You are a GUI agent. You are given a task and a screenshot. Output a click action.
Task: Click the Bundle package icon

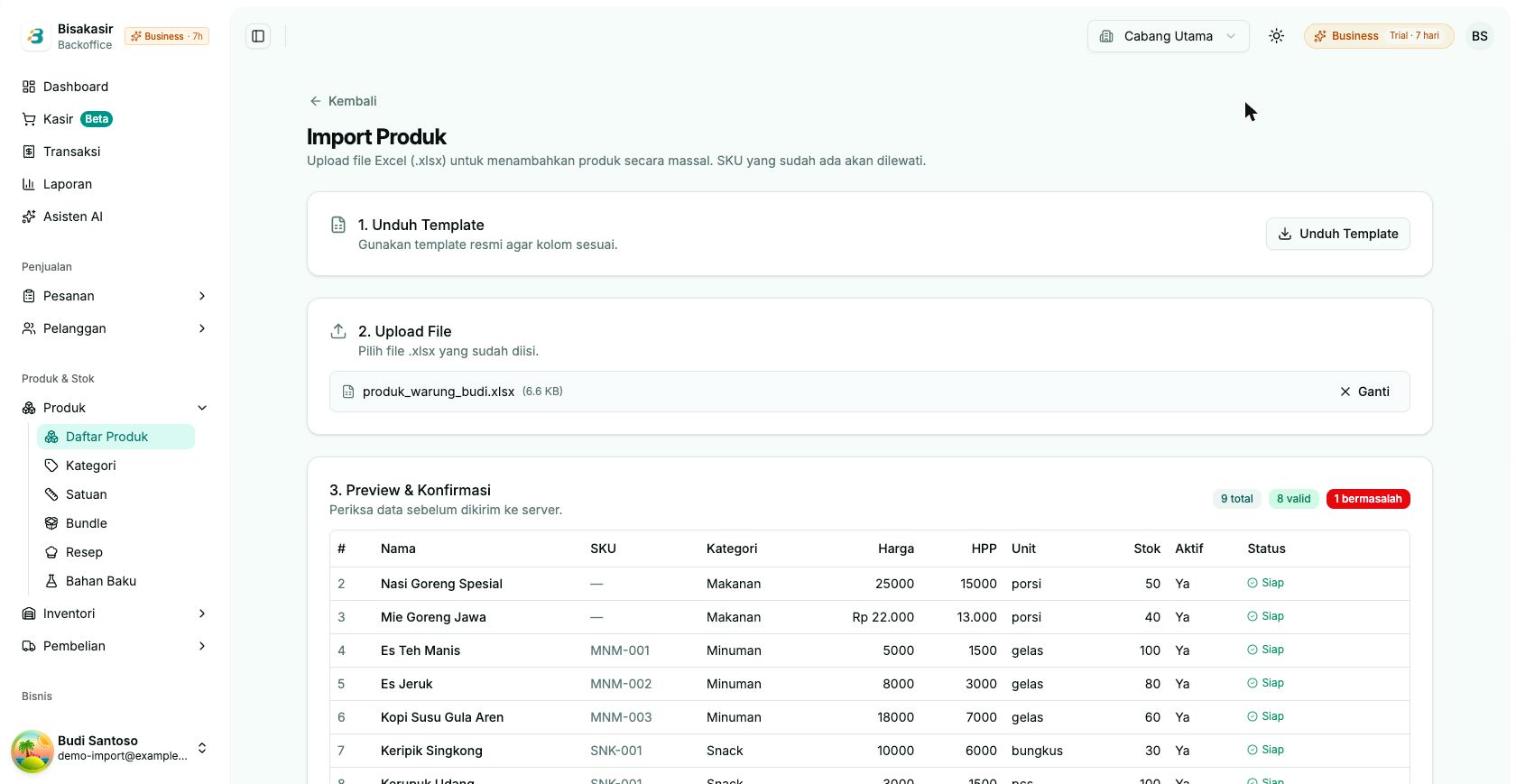click(x=52, y=524)
